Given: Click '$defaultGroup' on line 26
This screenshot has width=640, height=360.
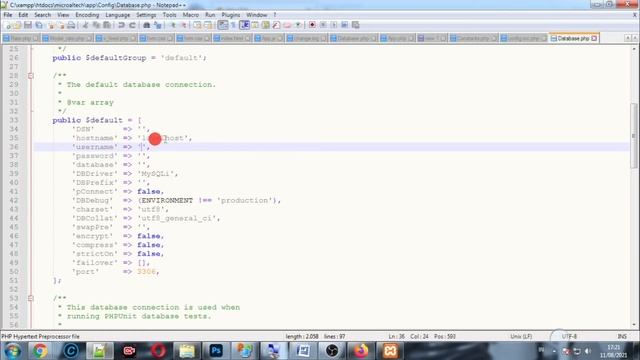Looking at the screenshot, I should coord(116,58).
